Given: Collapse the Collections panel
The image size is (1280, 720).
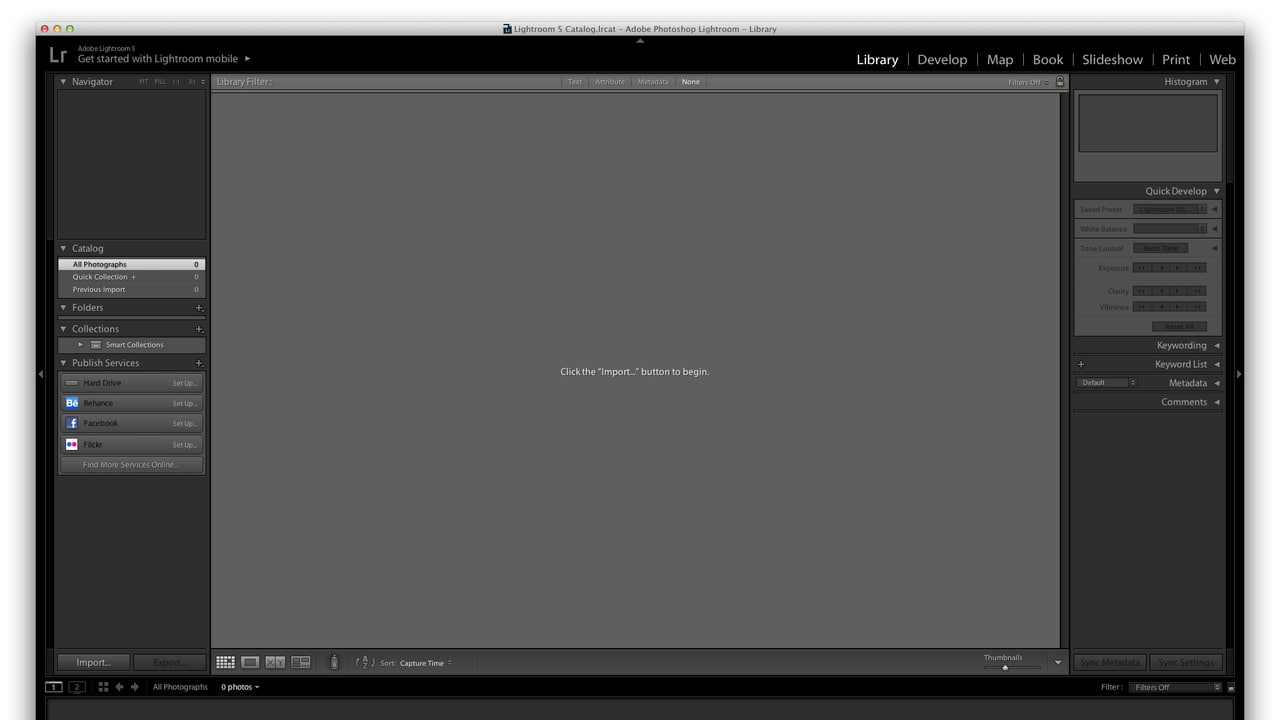Looking at the screenshot, I should [64, 329].
